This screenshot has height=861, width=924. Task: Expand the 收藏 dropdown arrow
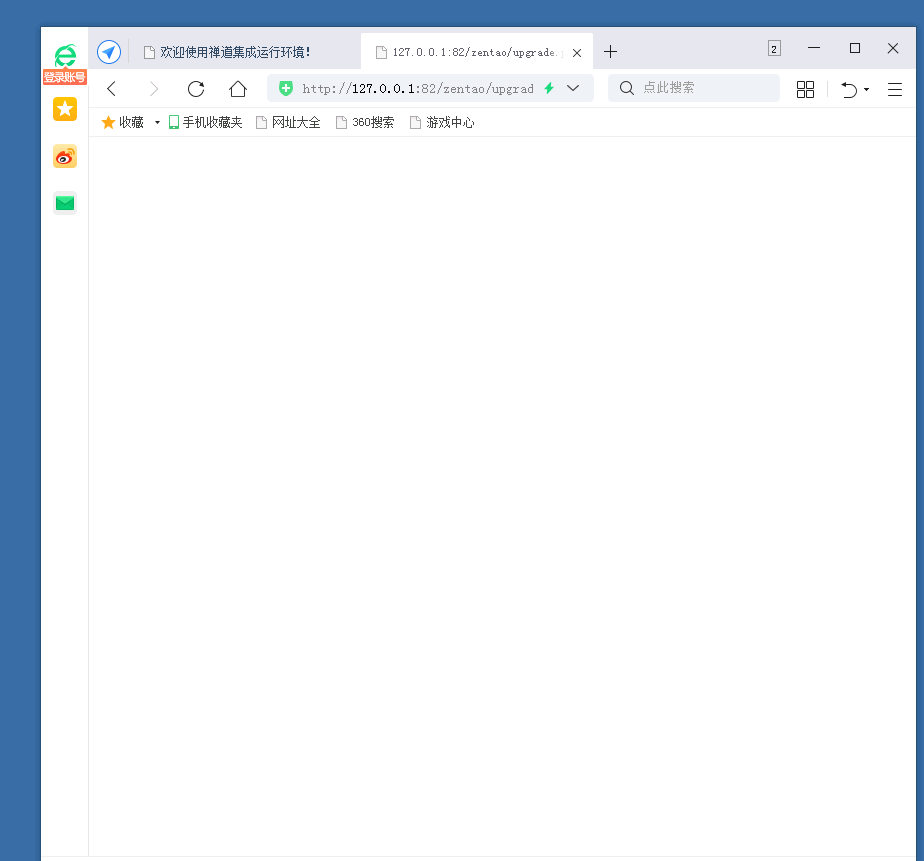[157, 123]
